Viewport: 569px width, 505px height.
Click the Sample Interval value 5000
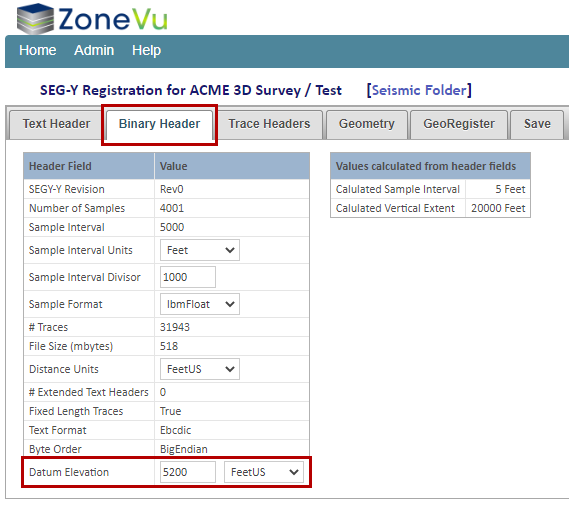tap(172, 227)
